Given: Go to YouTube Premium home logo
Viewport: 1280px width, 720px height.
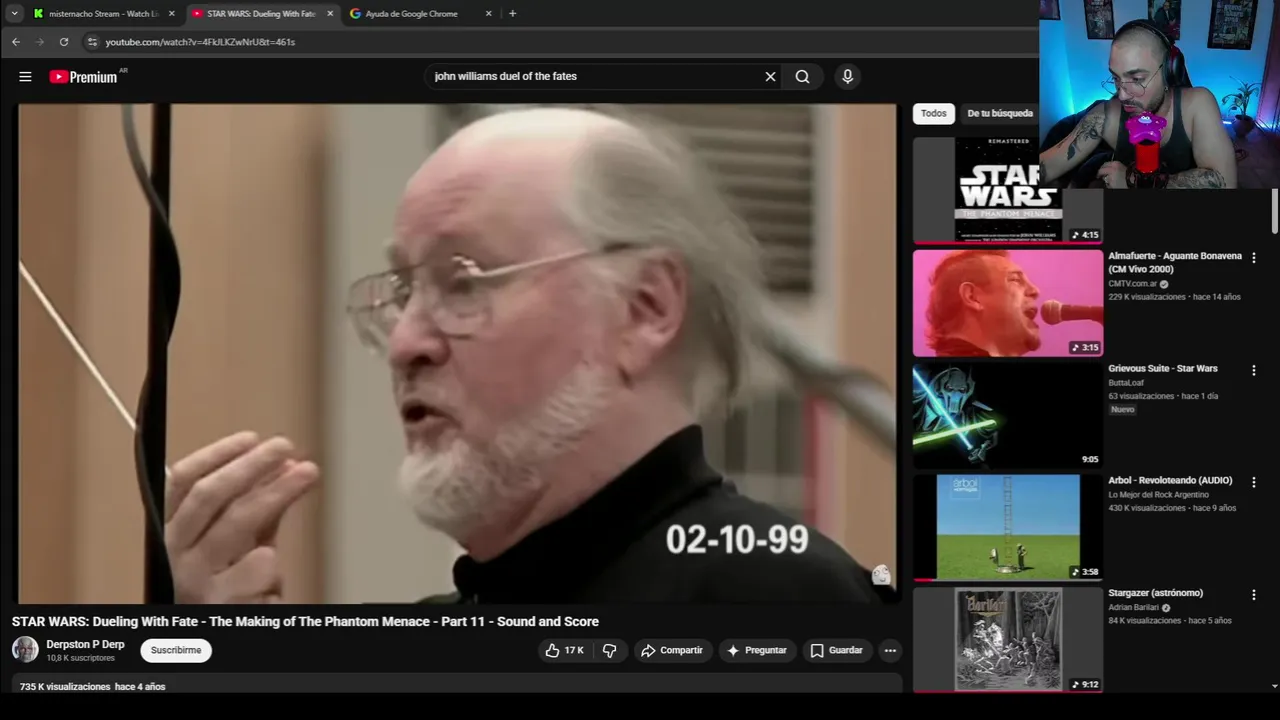Looking at the screenshot, I should pos(84,77).
